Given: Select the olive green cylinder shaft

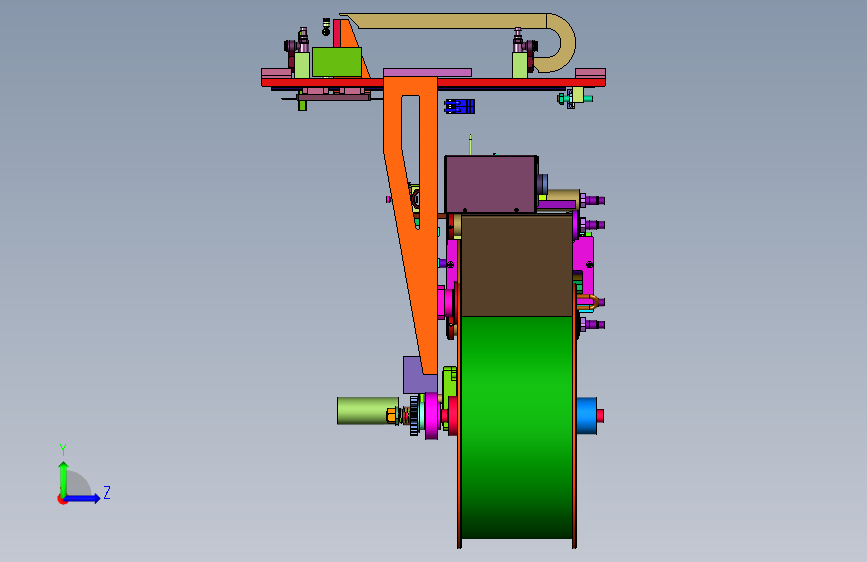Looking at the screenshot, I should 368,410.
